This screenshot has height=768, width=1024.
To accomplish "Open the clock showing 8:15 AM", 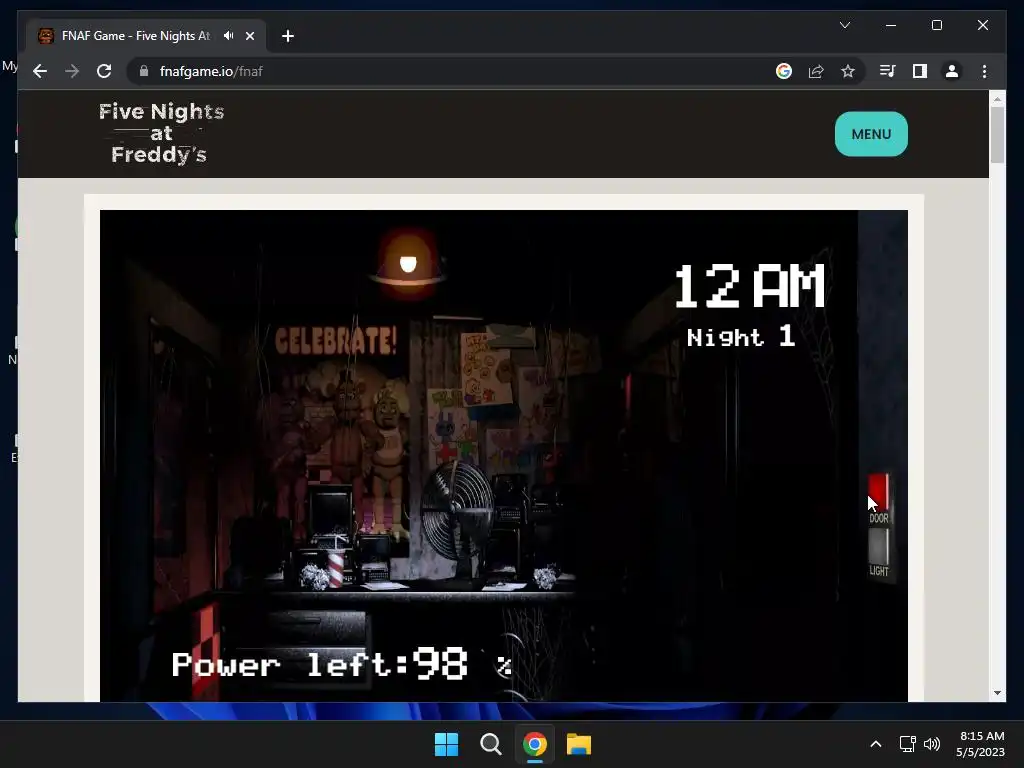I will click(981, 744).
